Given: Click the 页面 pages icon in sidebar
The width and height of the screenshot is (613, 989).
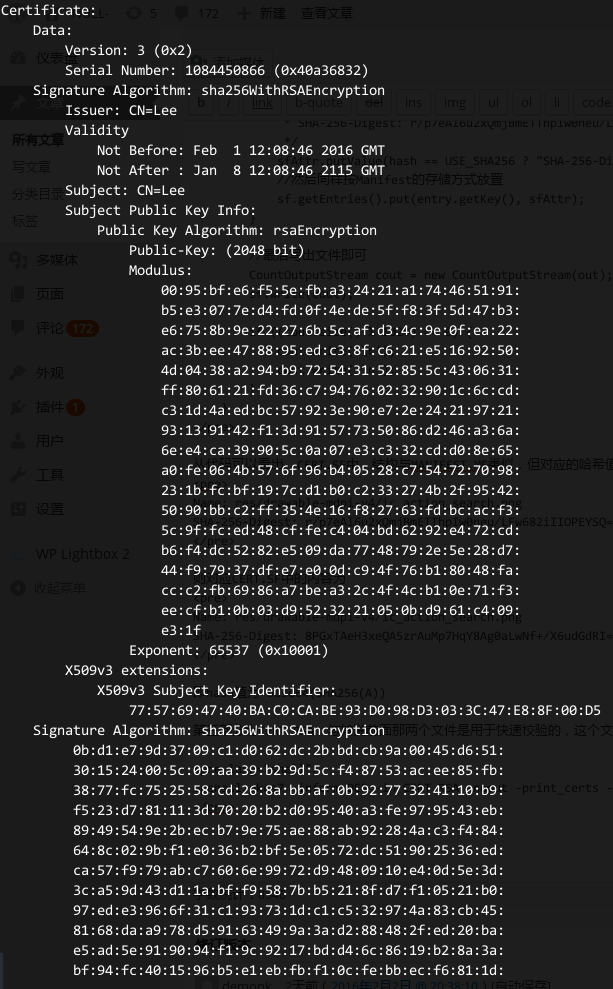Looking at the screenshot, I should click(18, 293).
